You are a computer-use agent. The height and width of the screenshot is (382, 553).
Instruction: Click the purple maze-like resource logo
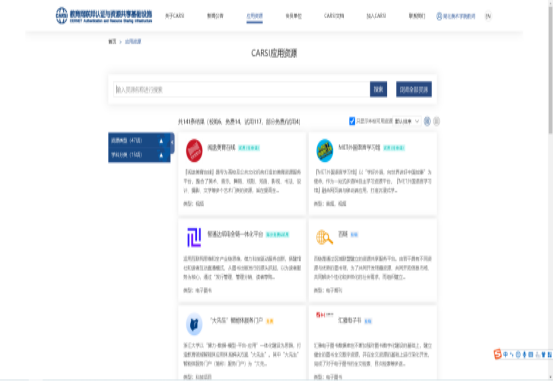click(194, 237)
